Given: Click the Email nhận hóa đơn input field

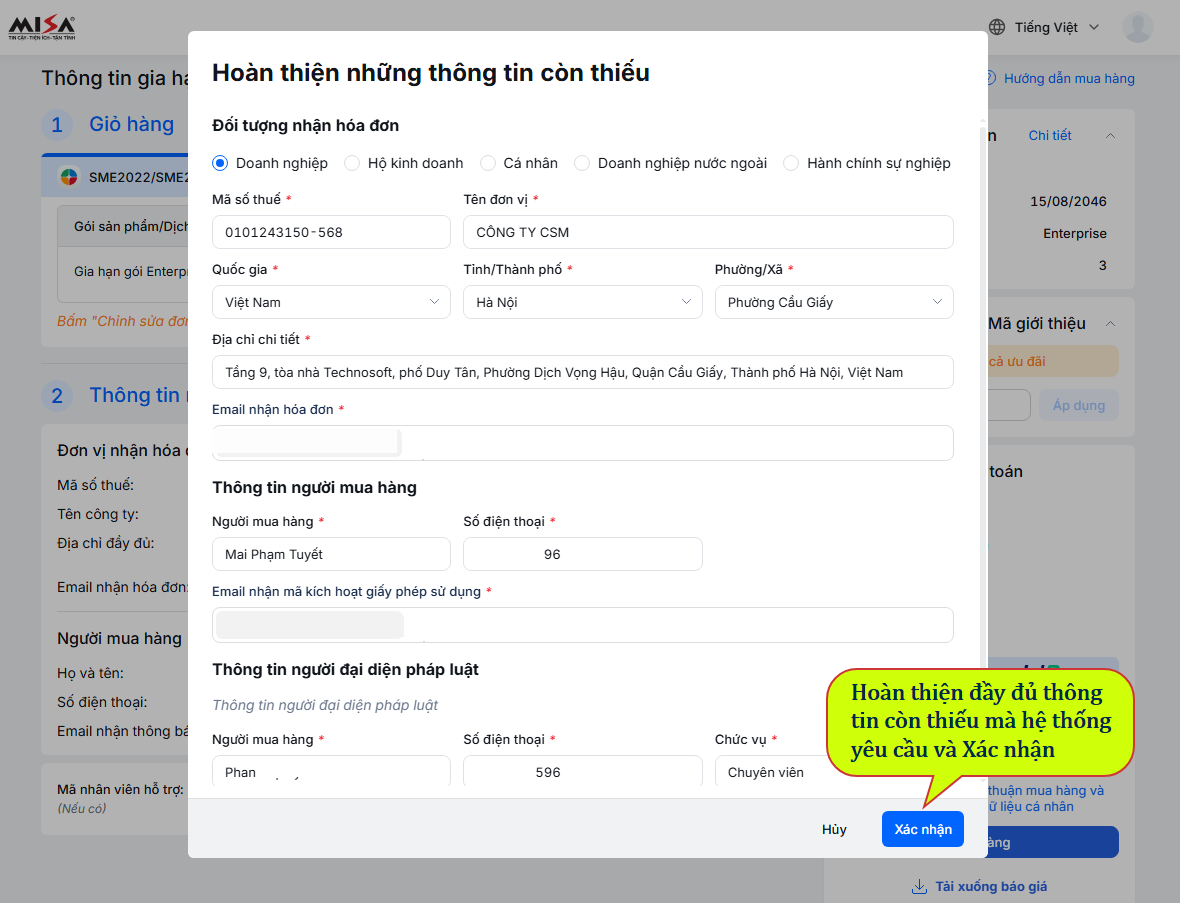Looking at the screenshot, I should coord(582,442).
